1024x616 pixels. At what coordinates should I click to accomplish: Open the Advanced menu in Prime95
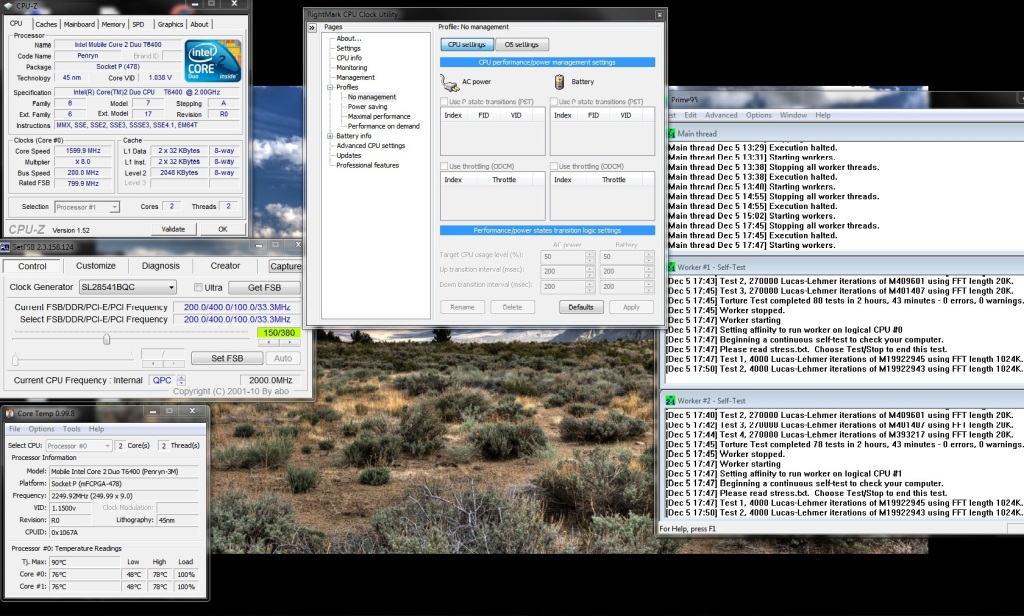click(x=721, y=115)
